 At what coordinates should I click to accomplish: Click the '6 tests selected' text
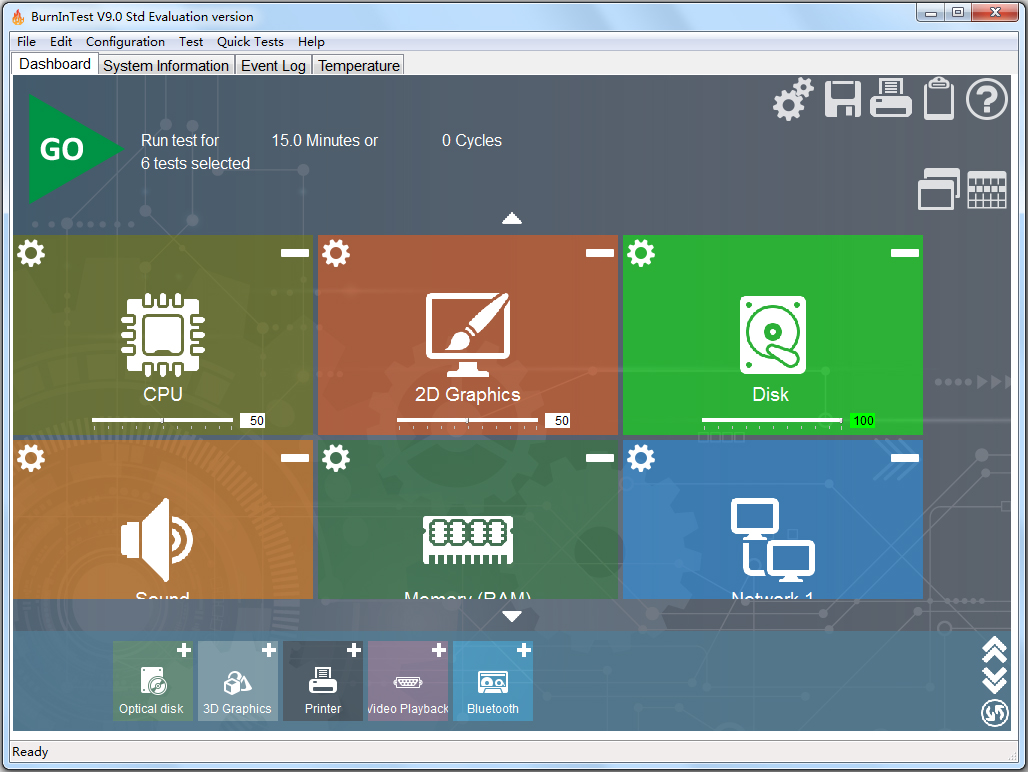[x=195, y=163]
